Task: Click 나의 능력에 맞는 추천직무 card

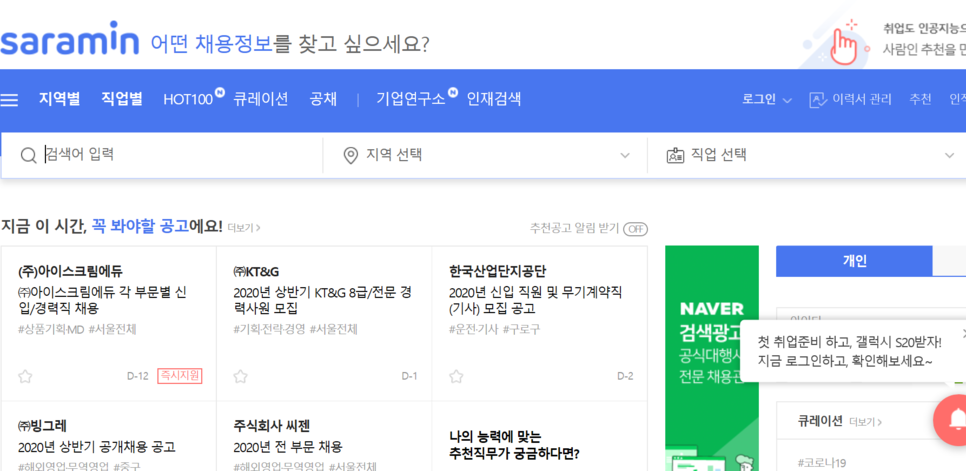Action: (x=514, y=446)
